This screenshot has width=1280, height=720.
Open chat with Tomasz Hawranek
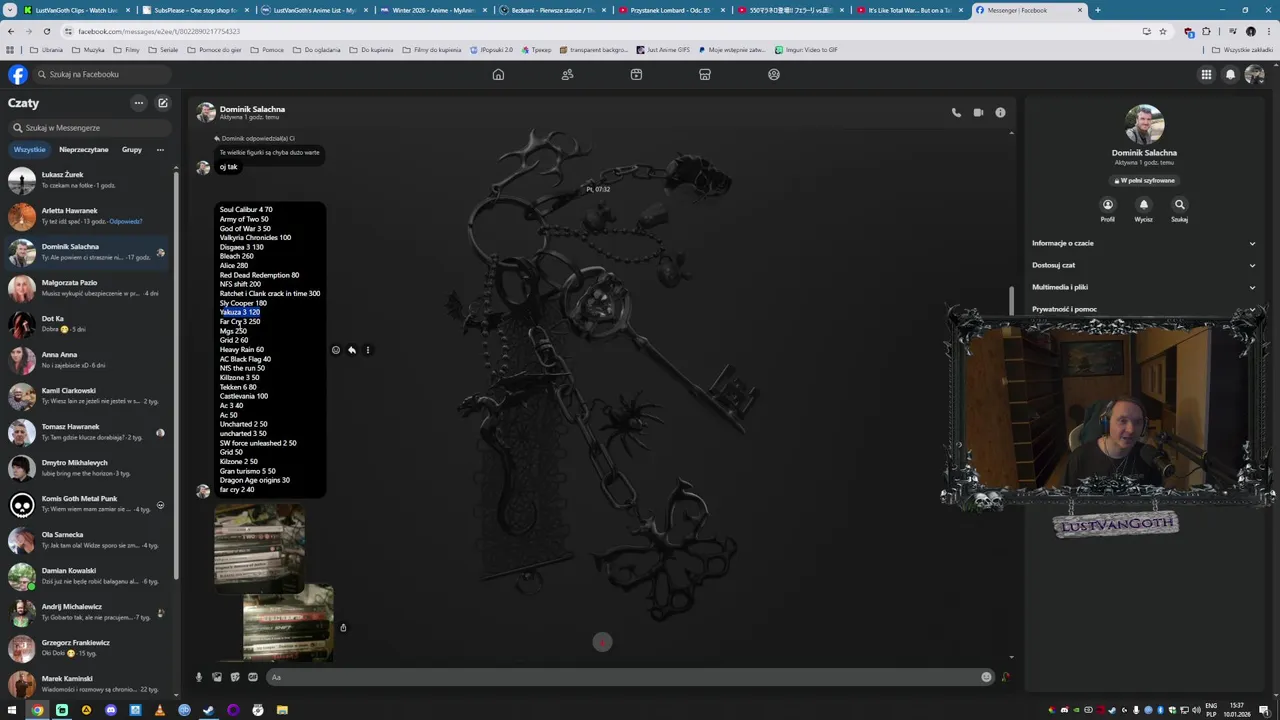click(x=88, y=432)
